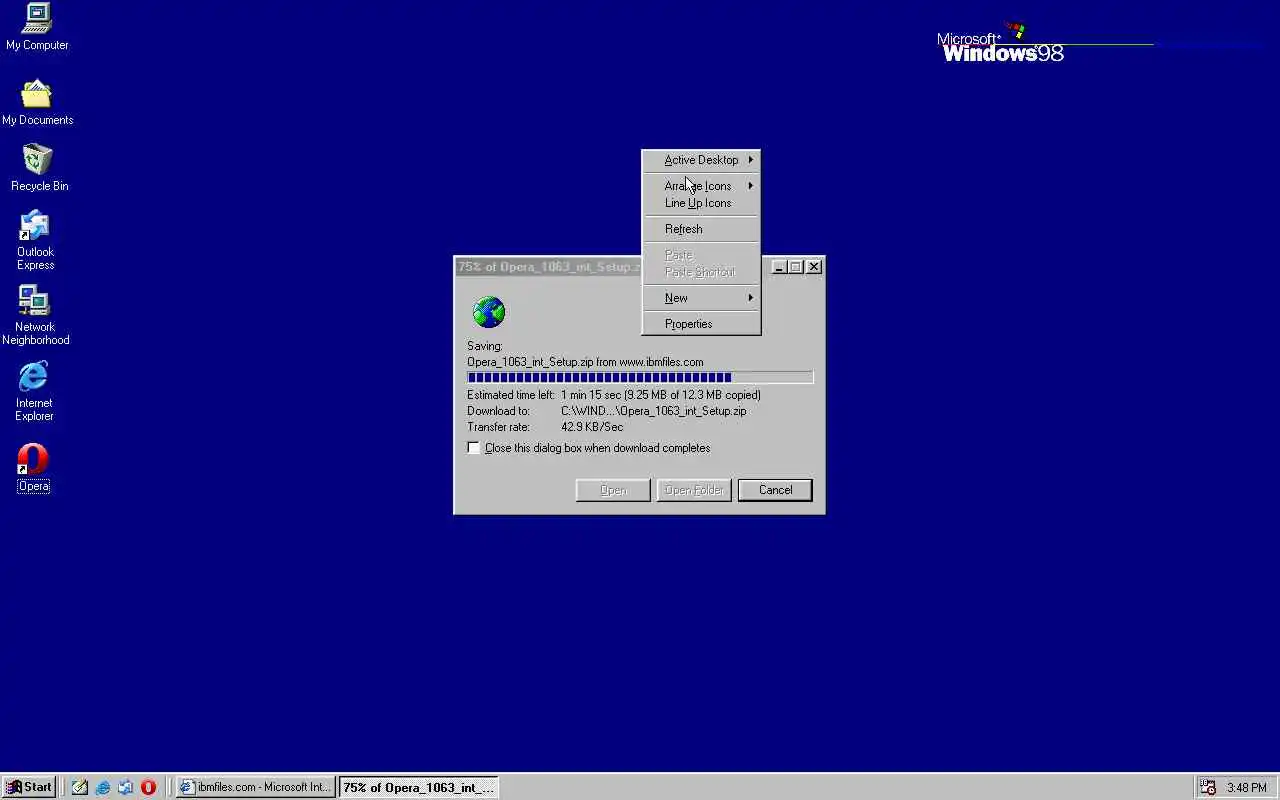Close the download dialog window
This screenshot has width=1280, height=800.
point(814,266)
